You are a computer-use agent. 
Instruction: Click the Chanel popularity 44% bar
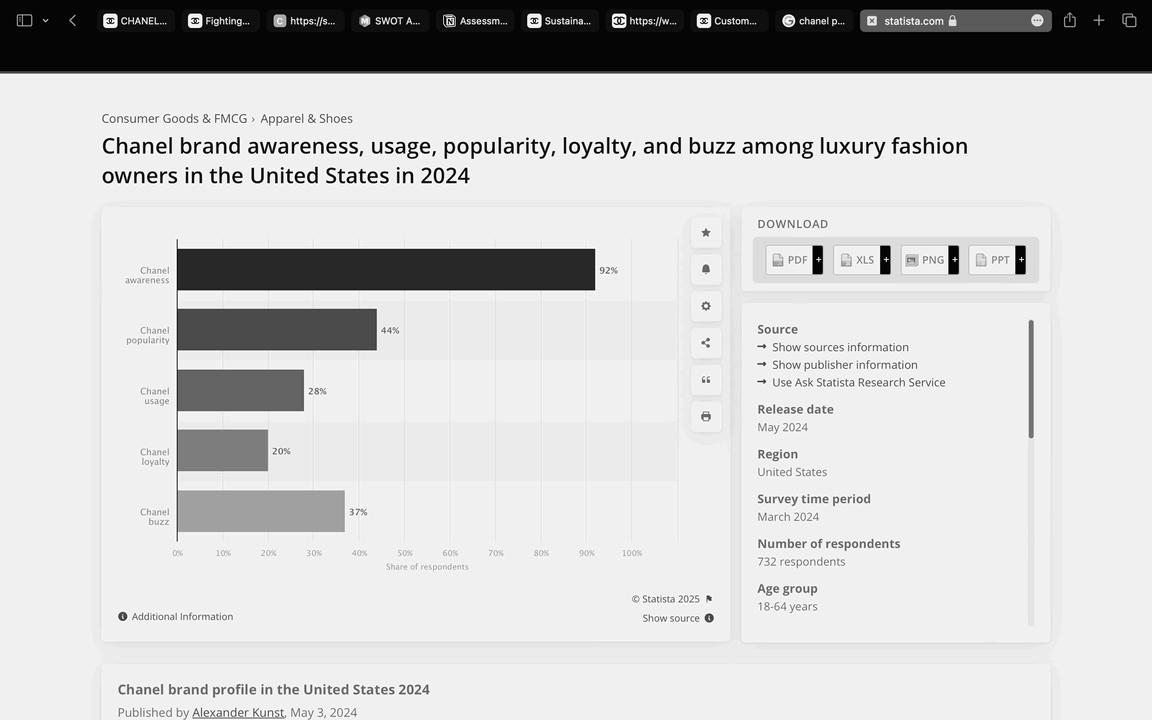277,330
